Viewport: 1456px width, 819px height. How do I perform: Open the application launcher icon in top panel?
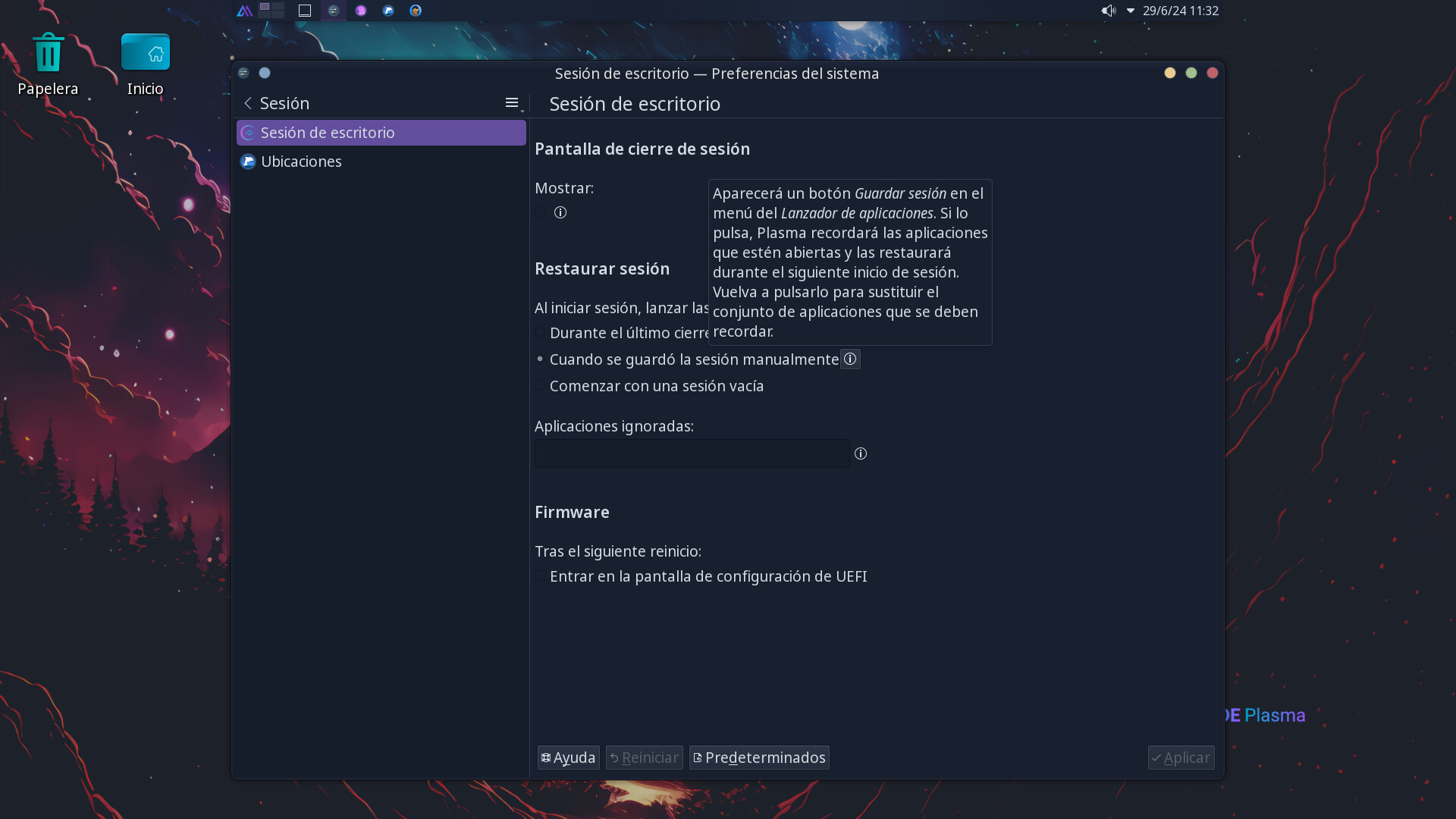click(x=244, y=11)
